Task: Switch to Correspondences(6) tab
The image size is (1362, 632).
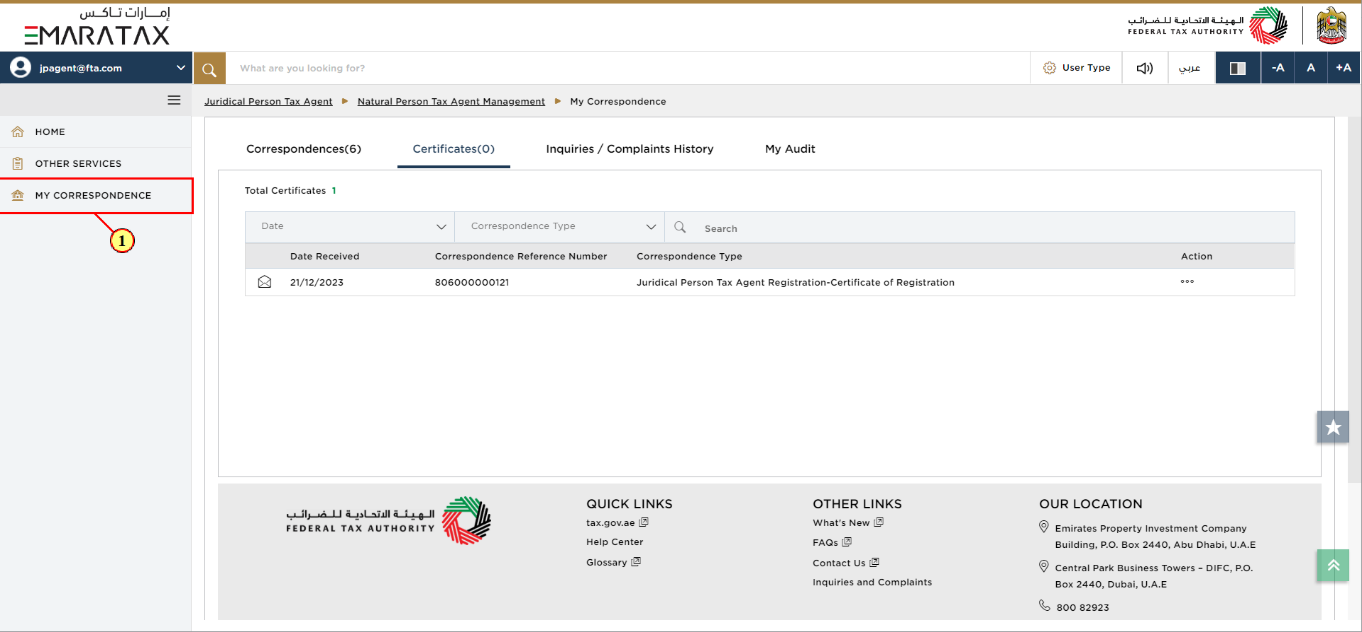Action: [304, 149]
